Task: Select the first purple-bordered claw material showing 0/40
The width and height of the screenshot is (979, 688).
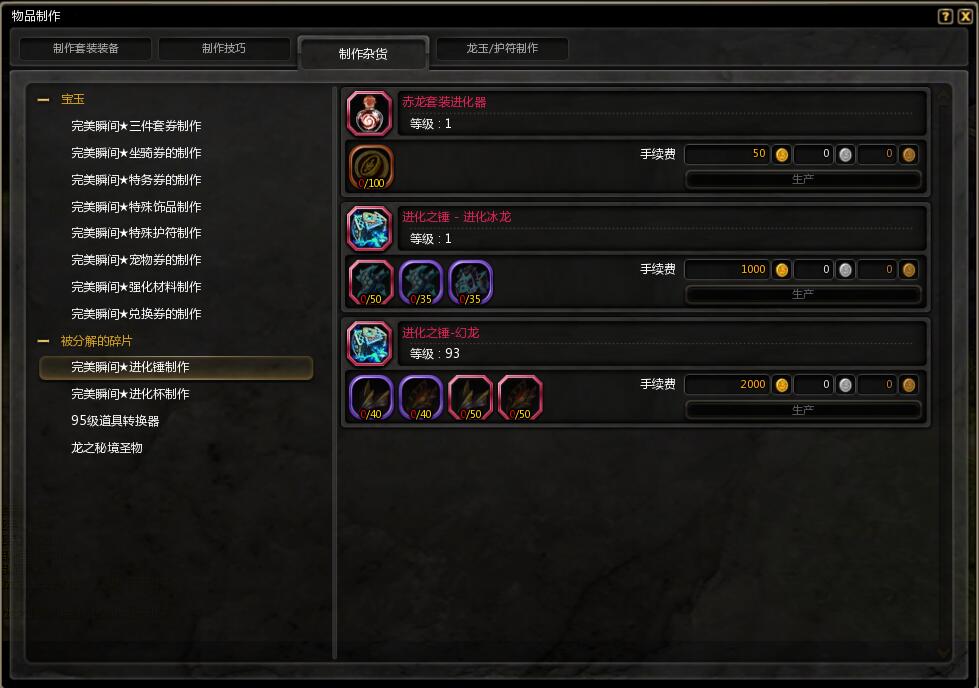Action: (371, 398)
